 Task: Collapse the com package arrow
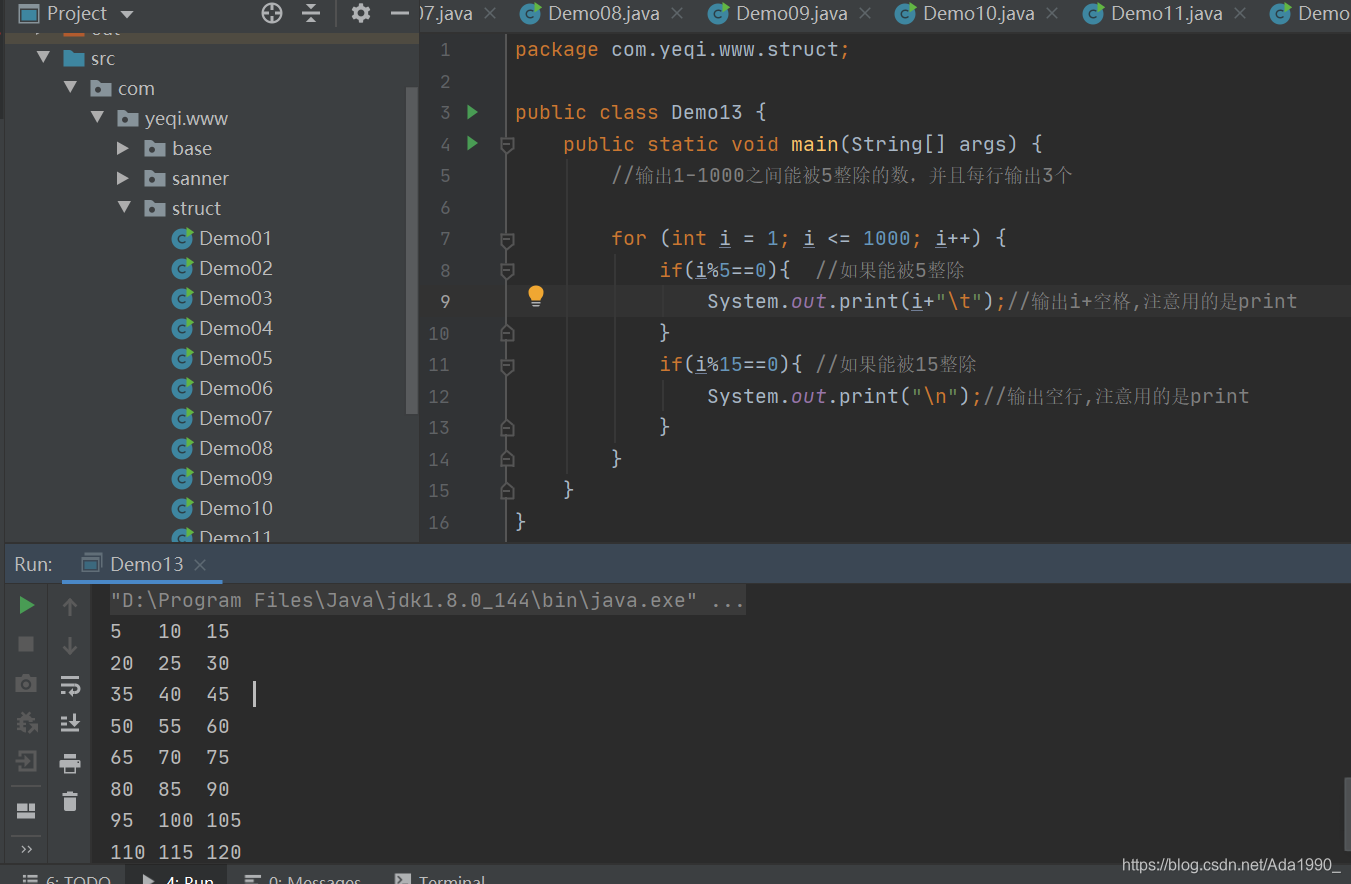(x=70, y=88)
